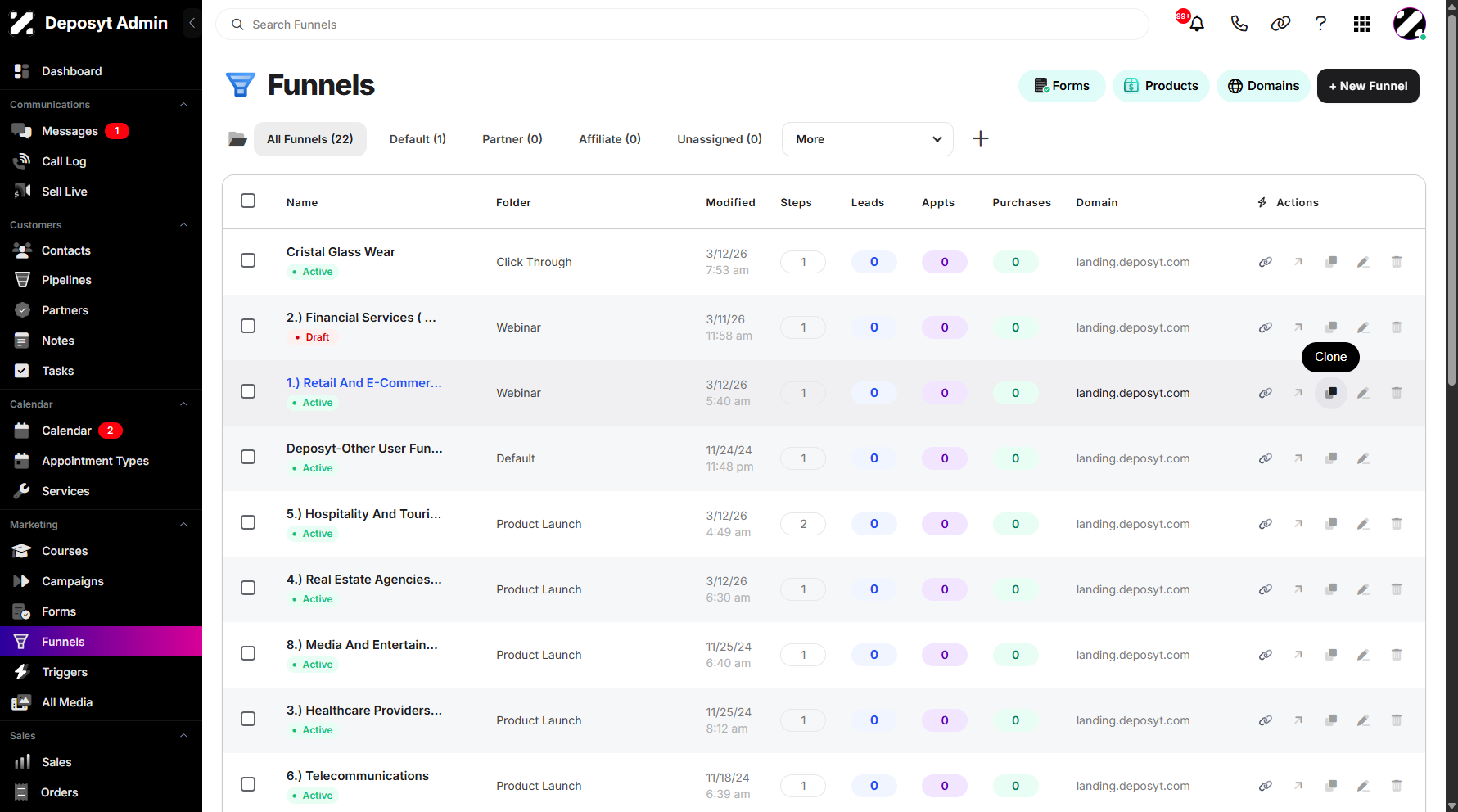Edit the Financial Services funnel with pencil icon
This screenshot has height=812, width=1458.
coord(1363,327)
